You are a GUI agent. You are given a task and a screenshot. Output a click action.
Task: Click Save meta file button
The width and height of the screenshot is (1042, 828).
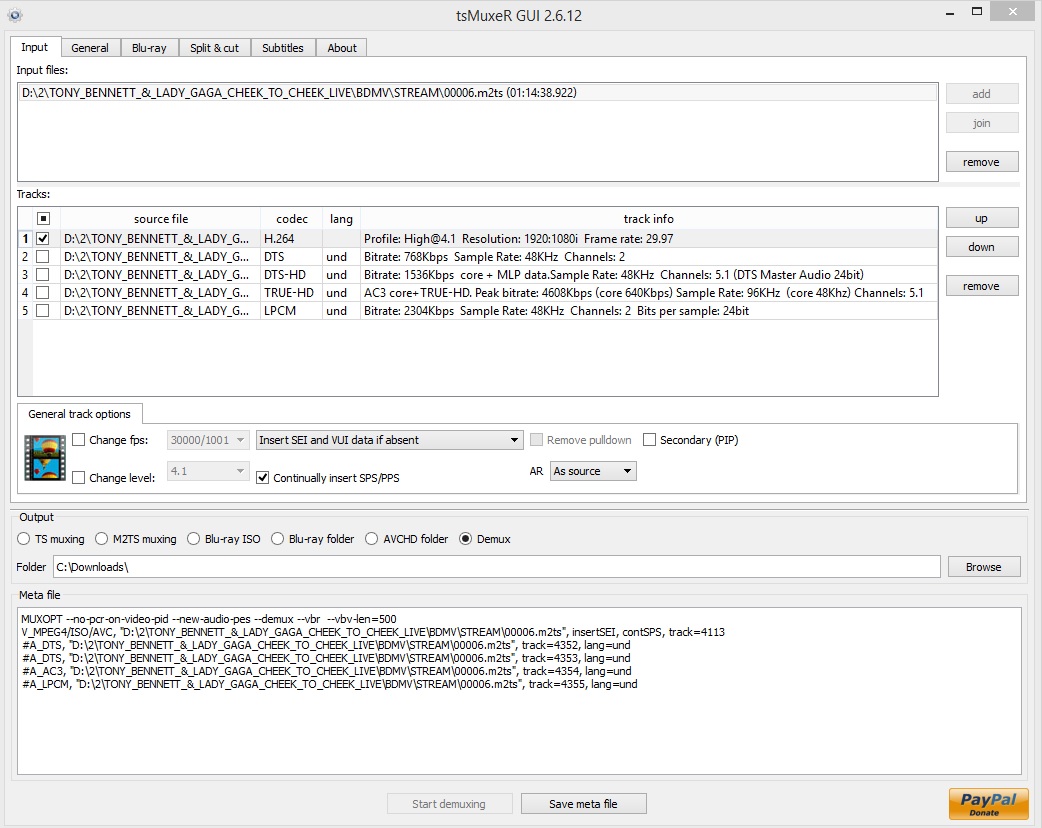pyautogui.click(x=583, y=804)
